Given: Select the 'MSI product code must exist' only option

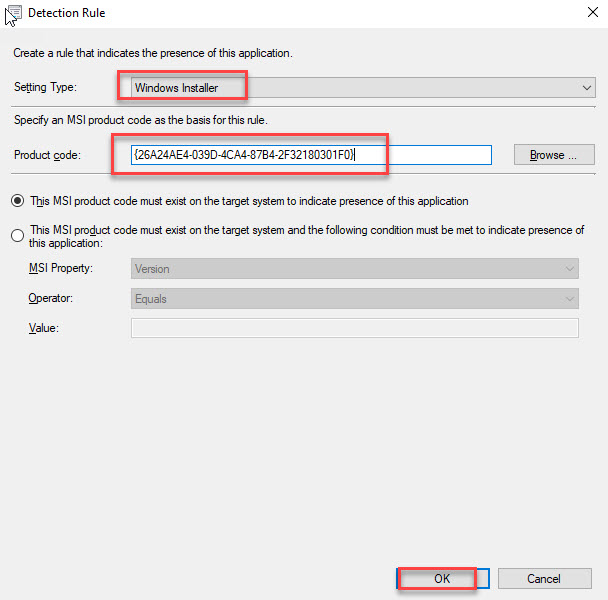Looking at the screenshot, I should 18,201.
